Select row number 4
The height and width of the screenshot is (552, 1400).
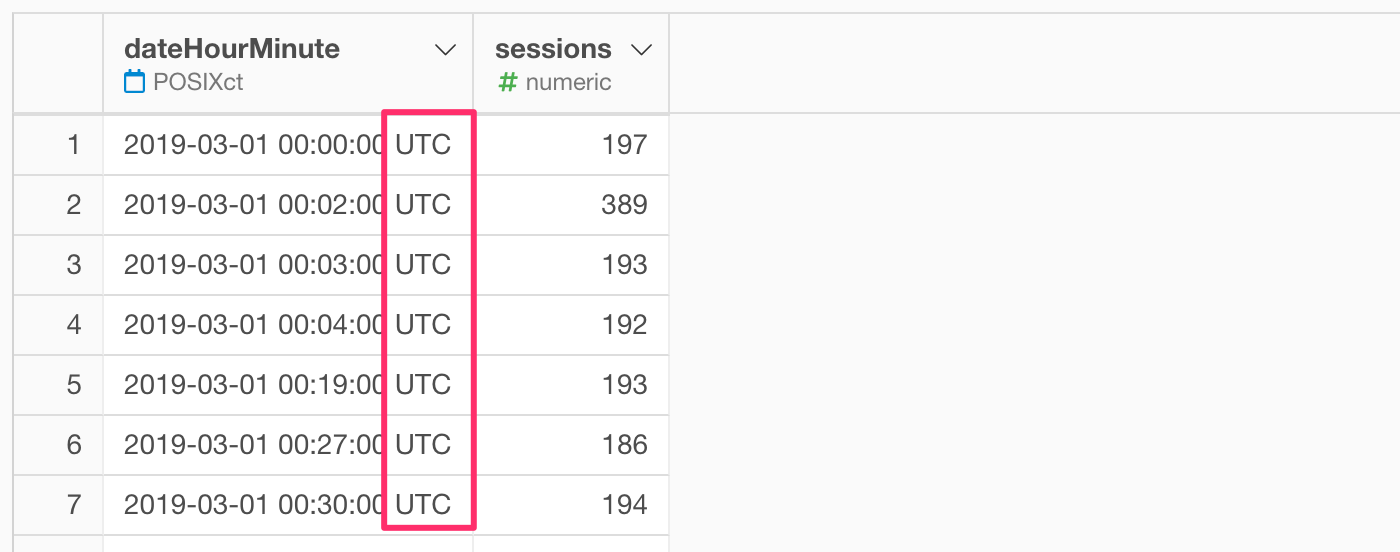coord(58,325)
